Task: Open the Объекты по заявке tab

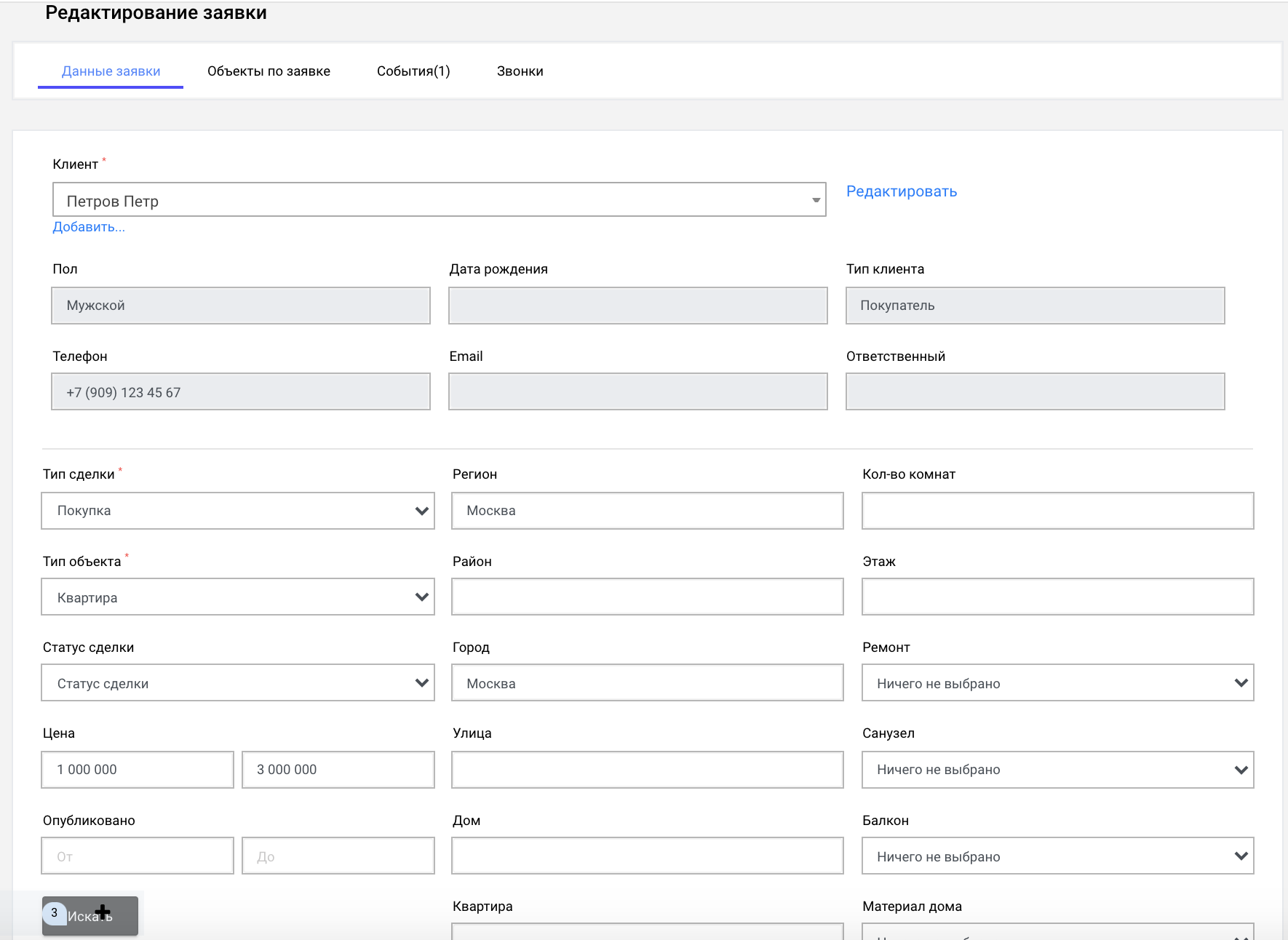Action: click(269, 71)
